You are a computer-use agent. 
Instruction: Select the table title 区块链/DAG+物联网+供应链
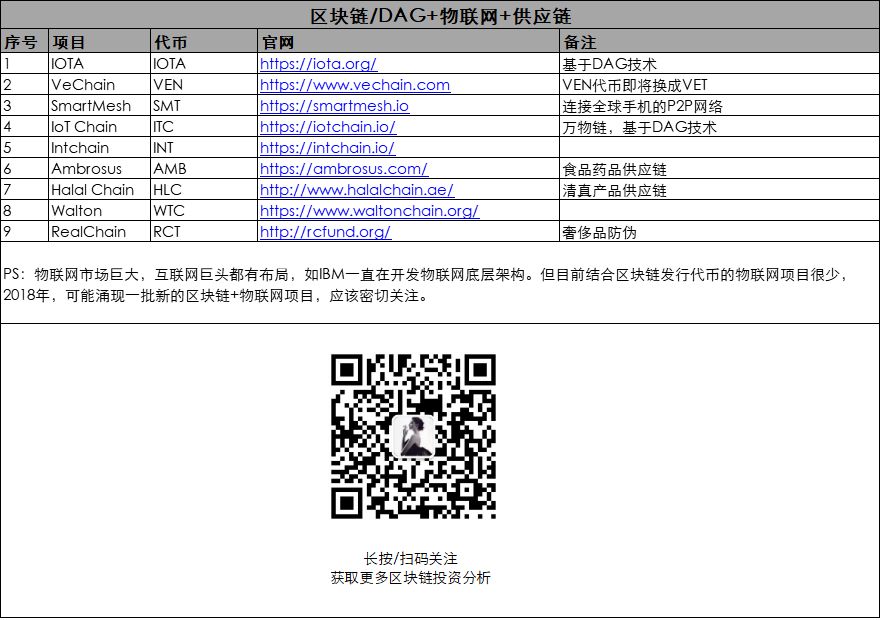point(440,16)
